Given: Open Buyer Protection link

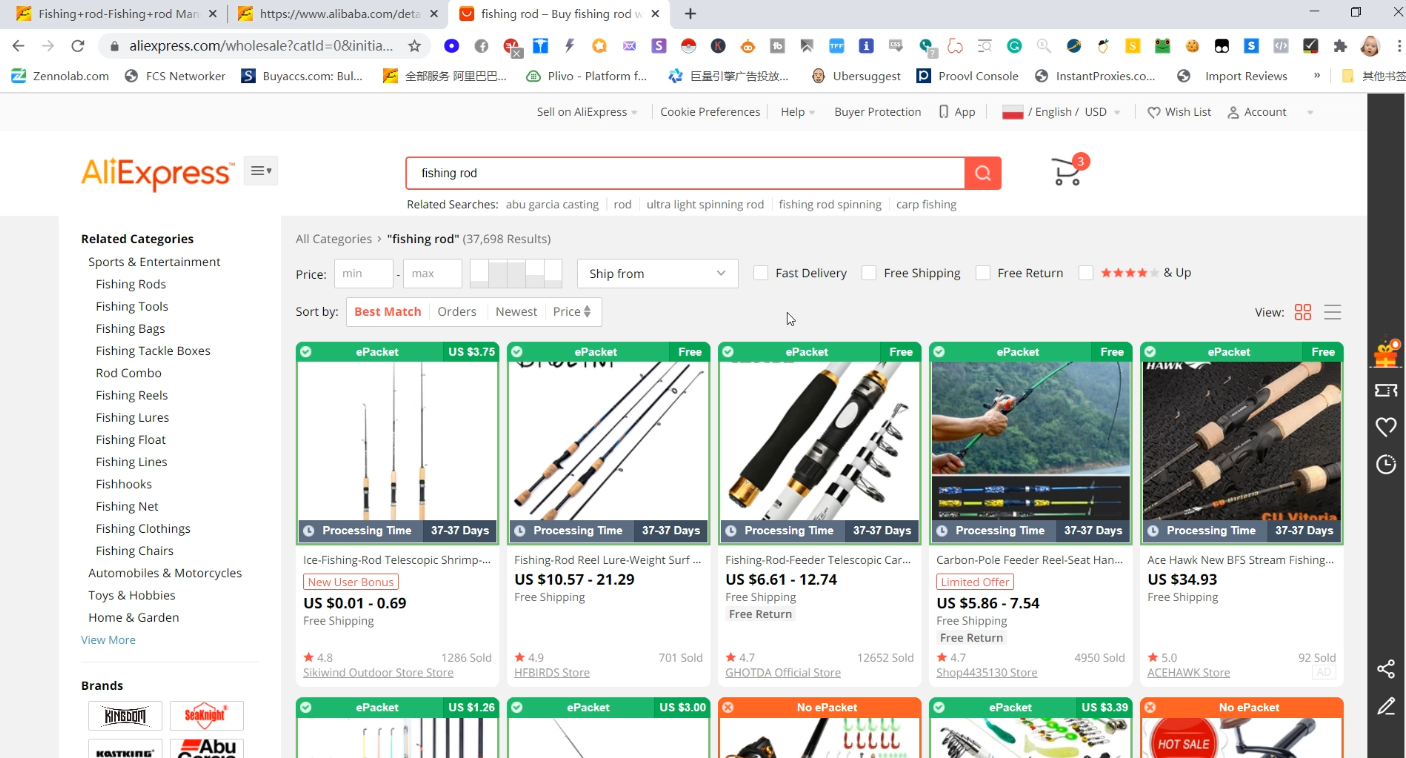Looking at the screenshot, I should (878, 112).
